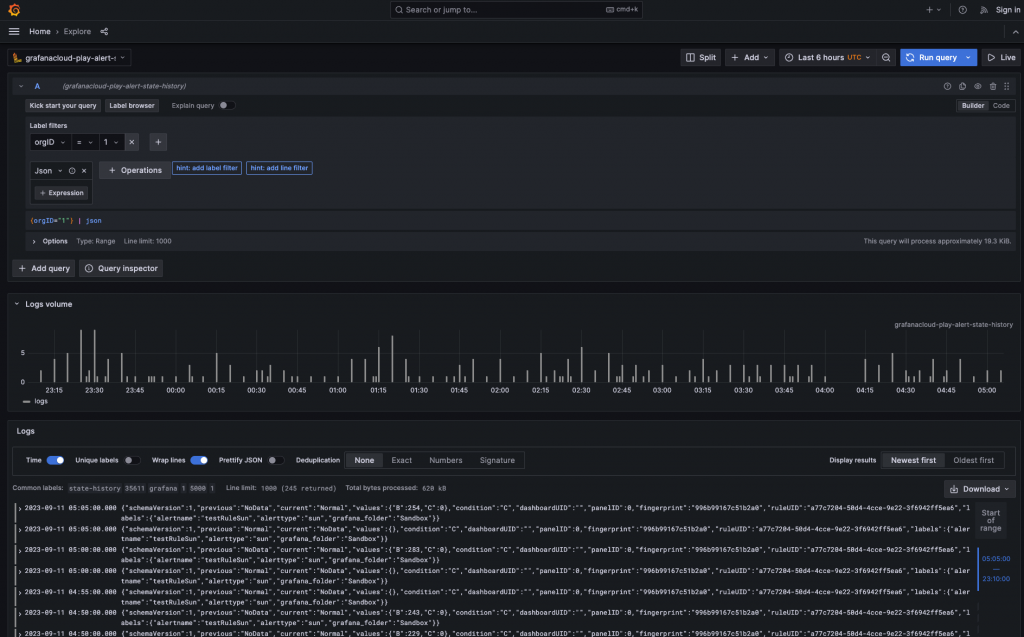
Task: Start Live streaming mode
Action: point(1001,57)
